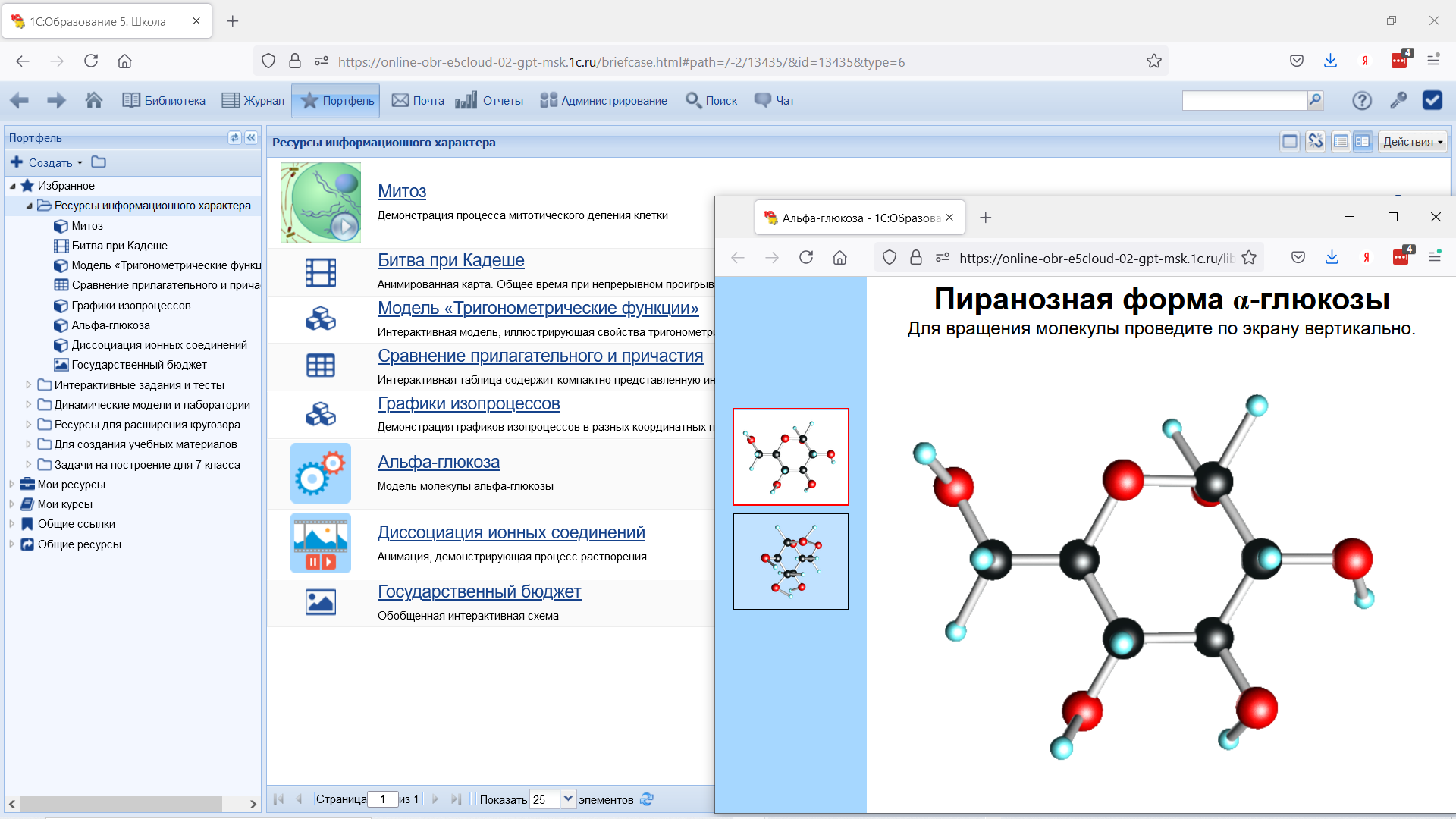
Task: Select Общие ссылки tree item
Action: [76, 524]
